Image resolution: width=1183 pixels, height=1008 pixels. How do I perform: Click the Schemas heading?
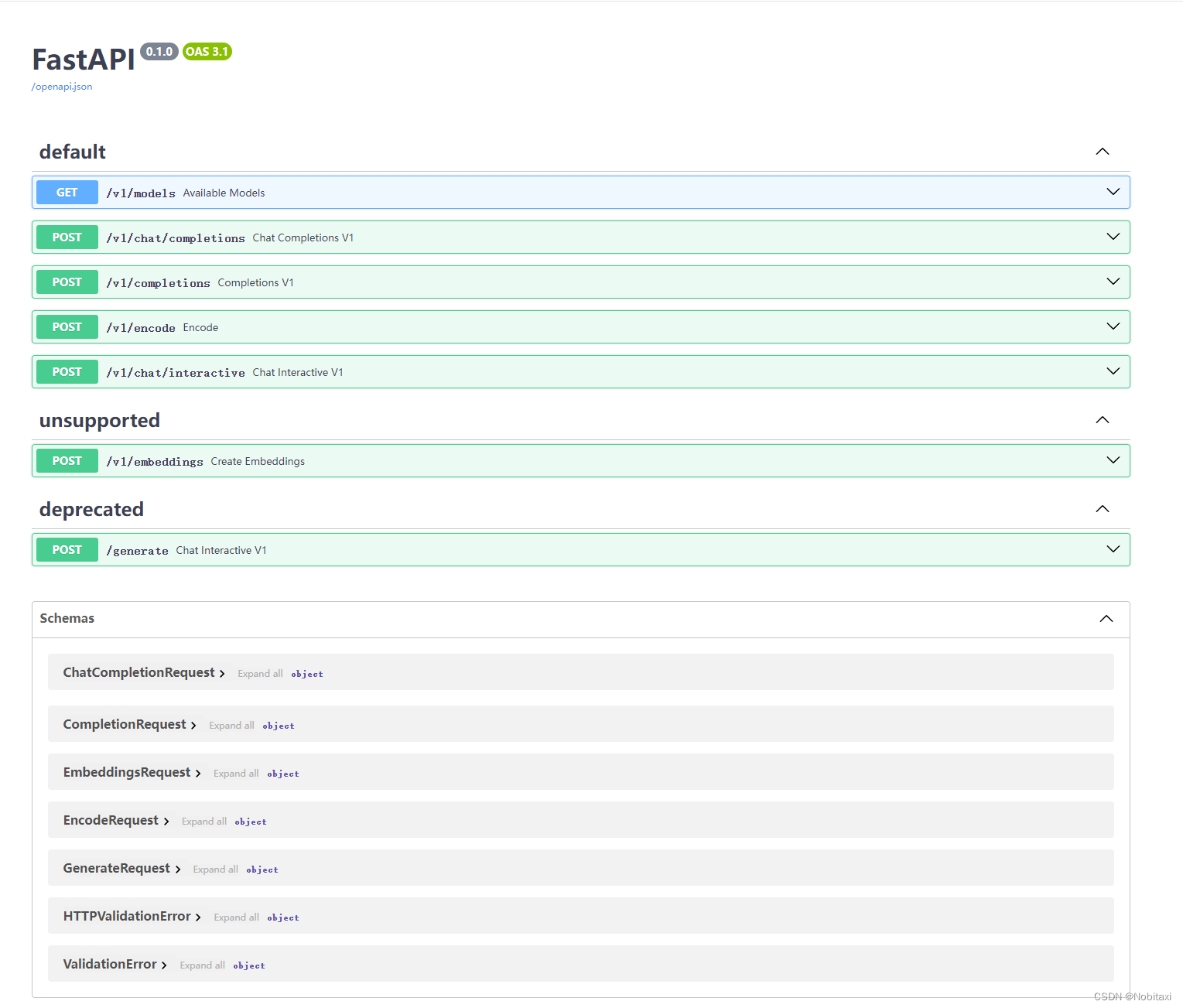click(x=67, y=618)
